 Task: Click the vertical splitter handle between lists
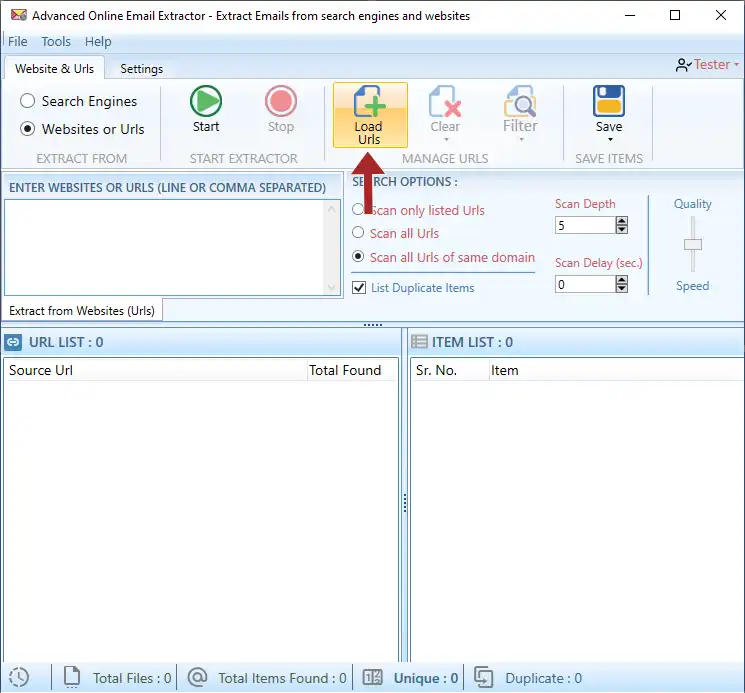pyautogui.click(x=405, y=503)
